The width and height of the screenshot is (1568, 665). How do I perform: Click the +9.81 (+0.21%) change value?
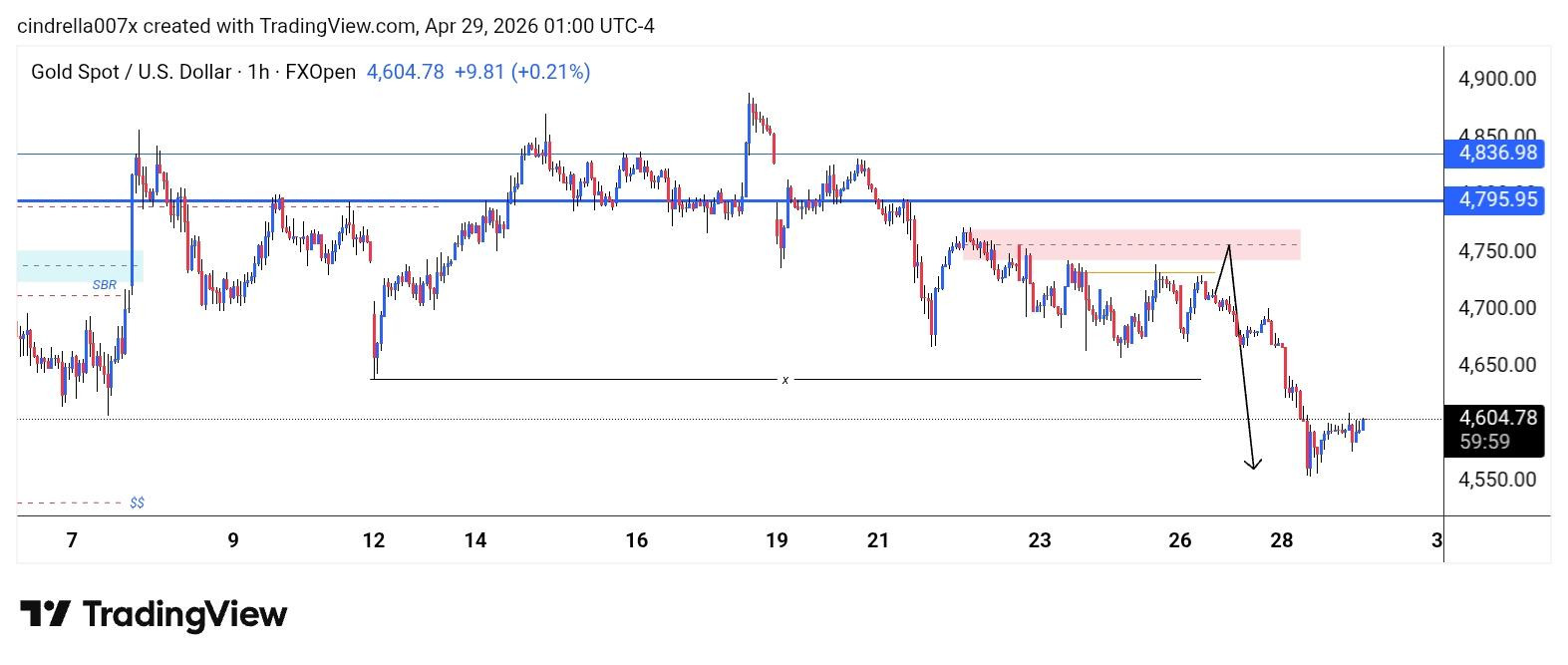(521, 72)
